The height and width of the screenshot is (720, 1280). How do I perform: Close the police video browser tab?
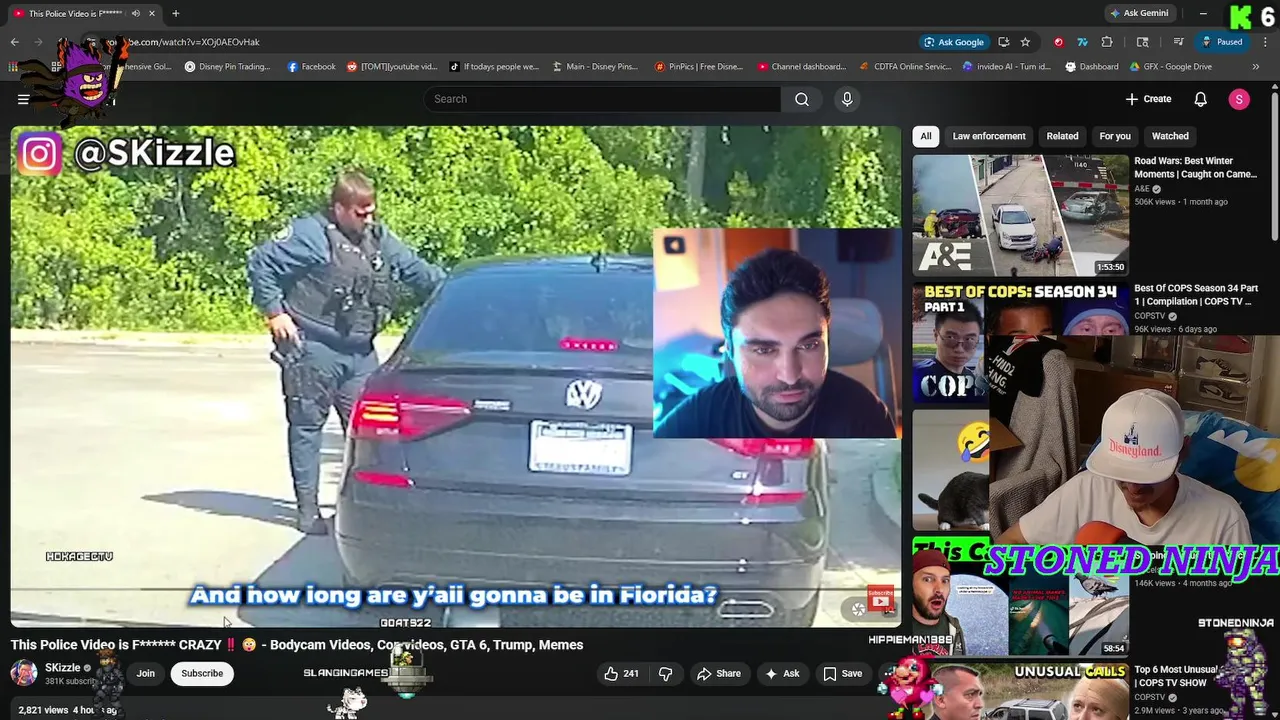click(x=152, y=13)
